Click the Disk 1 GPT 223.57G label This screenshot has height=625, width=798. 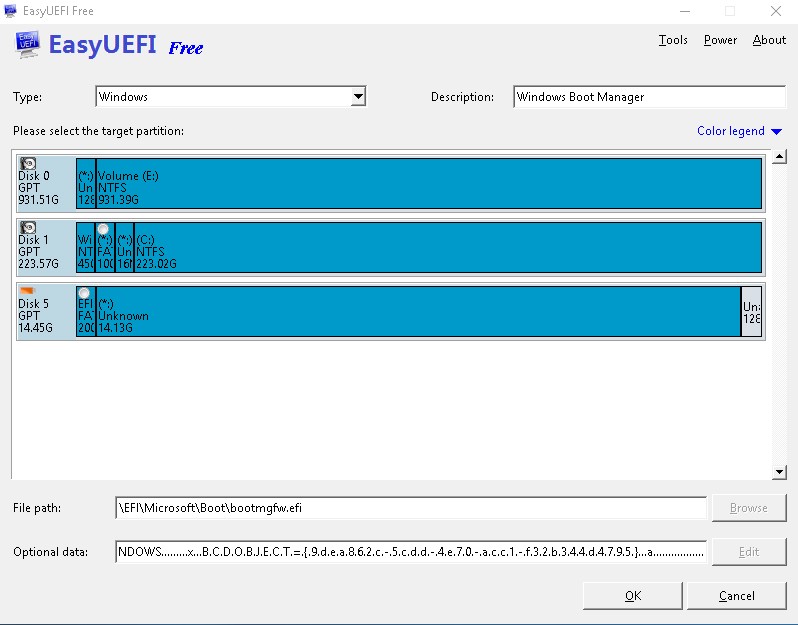[38, 252]
